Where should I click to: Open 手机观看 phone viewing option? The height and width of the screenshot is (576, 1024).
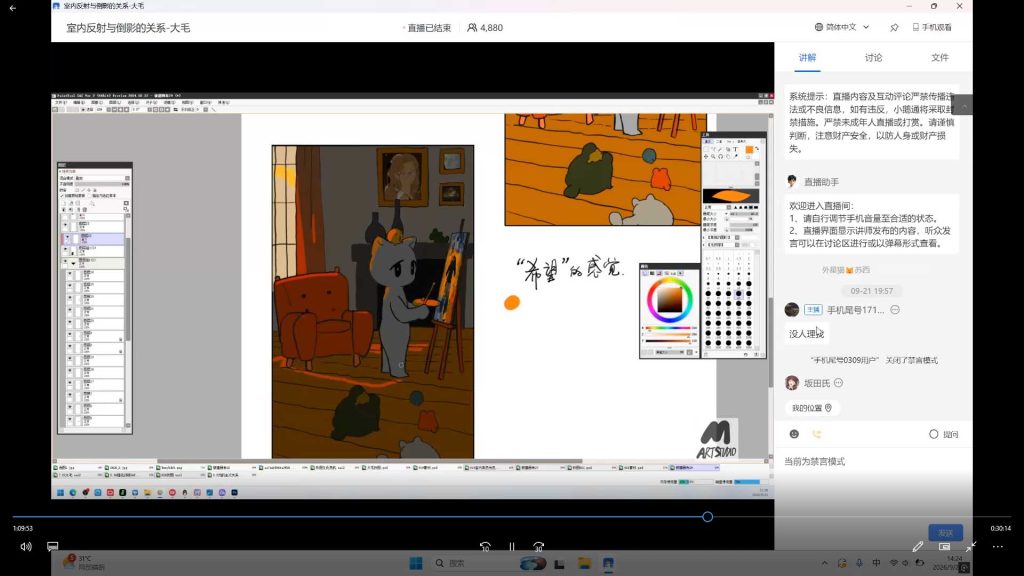[932, 27]
